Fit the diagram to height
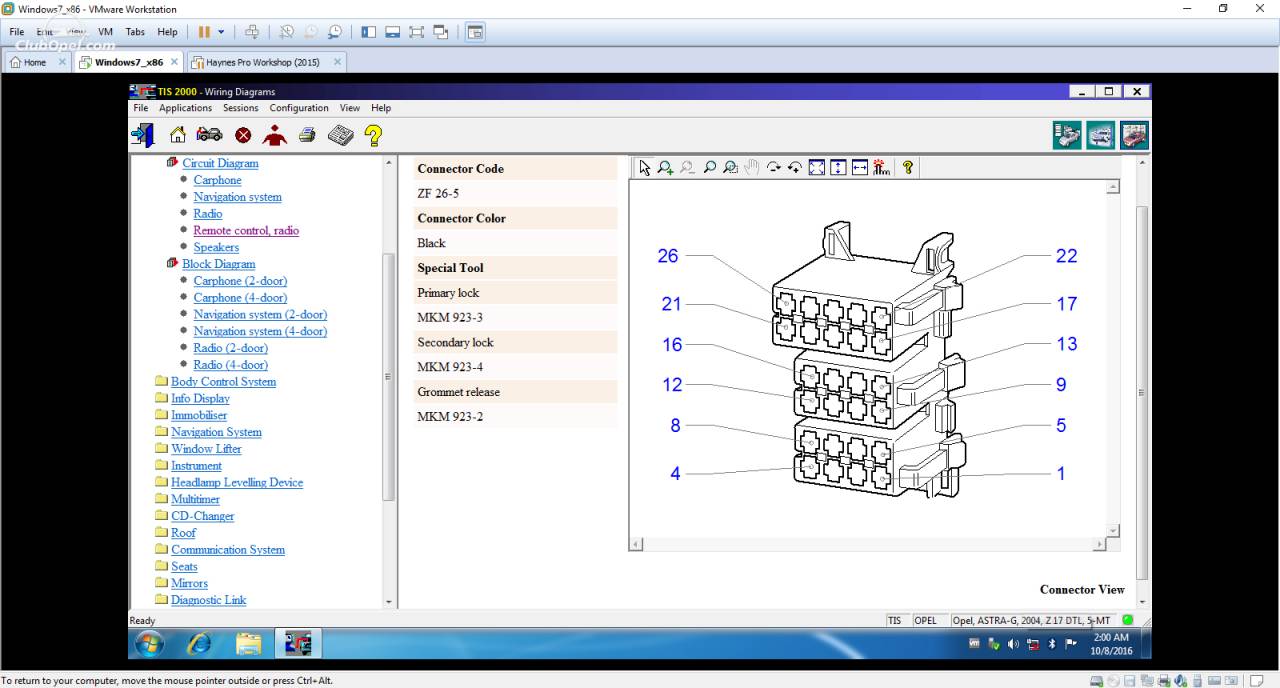This screenshot has width=1280, height=688. (x=838, y=168)
